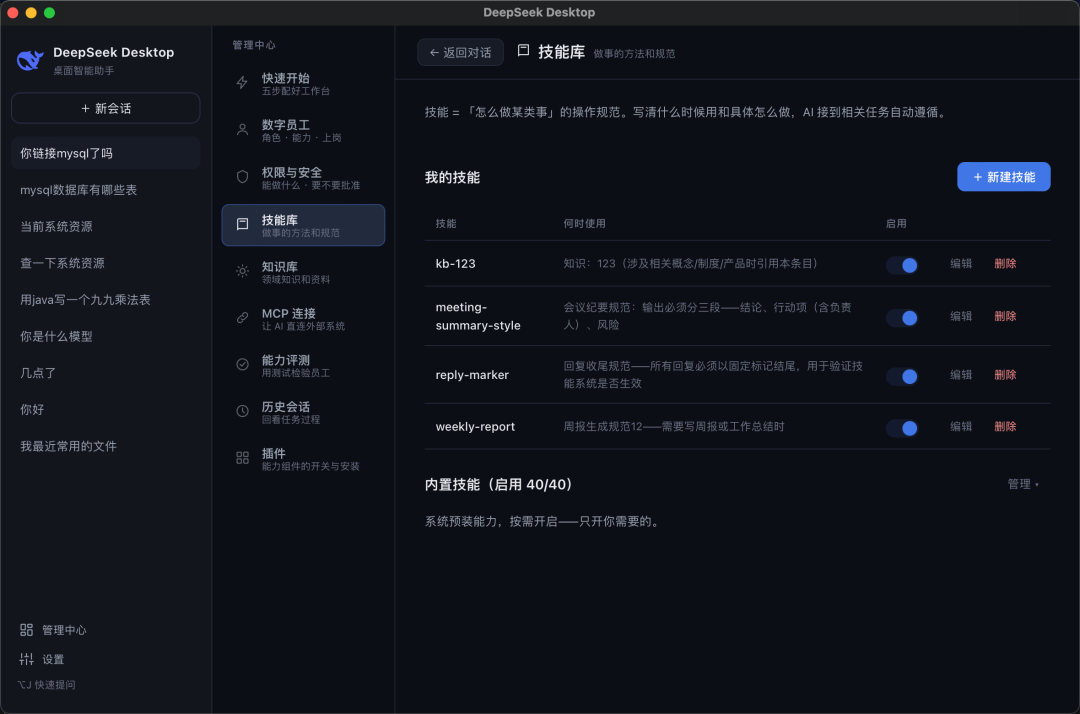This screenshot has width=1080, height=714.
Task: Click the book icon for 技能库 in sidebar
Action: click(242, 224)
